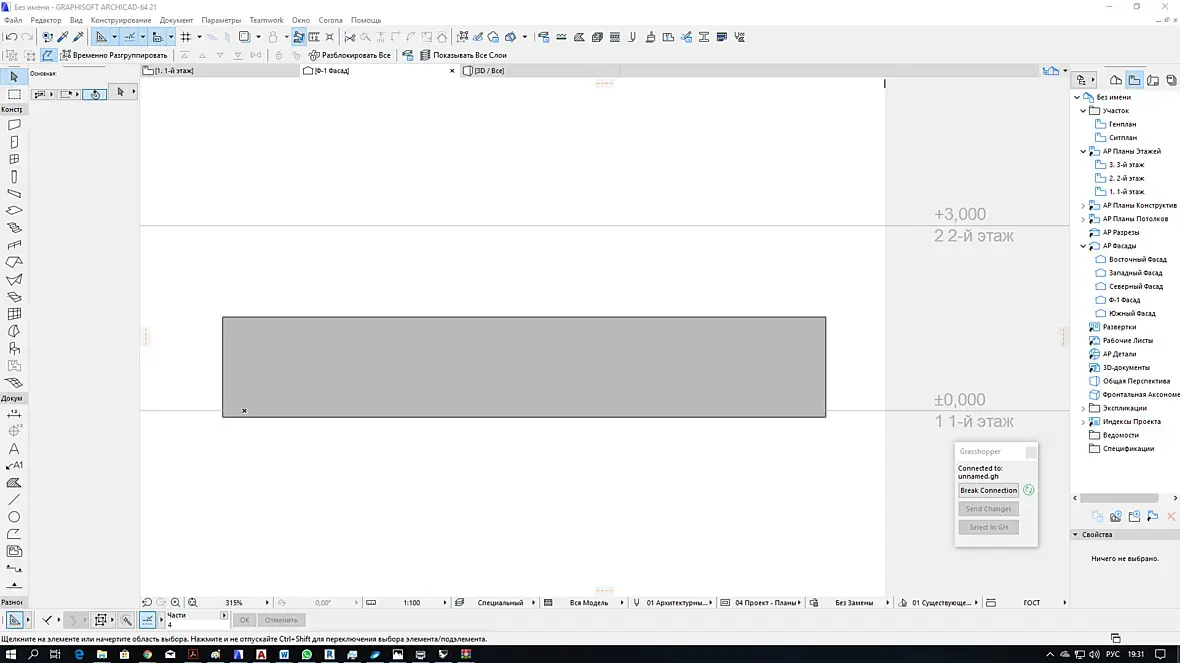The height and width of the screenshot is (663, 1180).
Task: Collapse the Свойства properties panel
Action: (1075, 534)
